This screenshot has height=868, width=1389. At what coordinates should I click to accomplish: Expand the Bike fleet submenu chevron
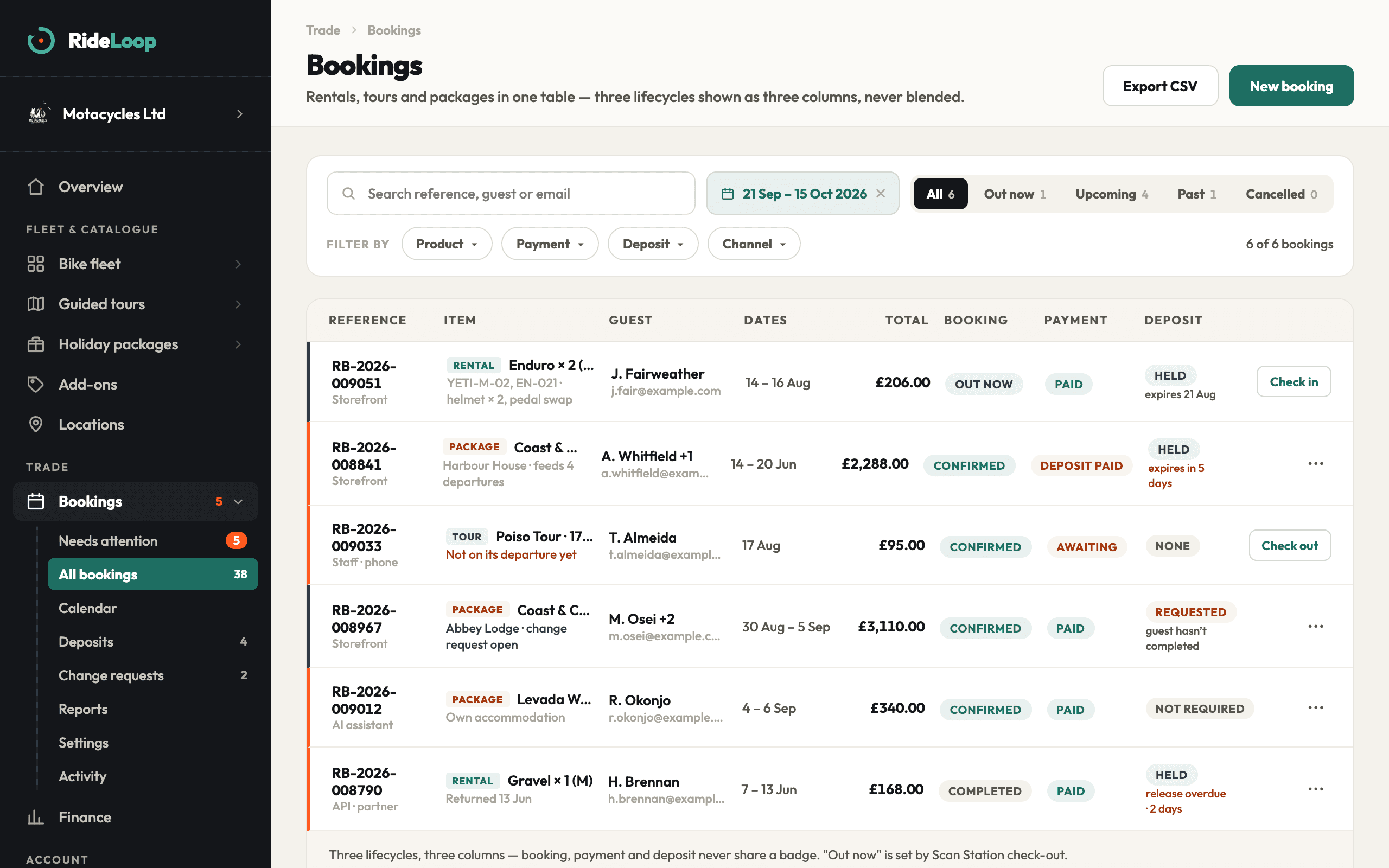(238, 264)
